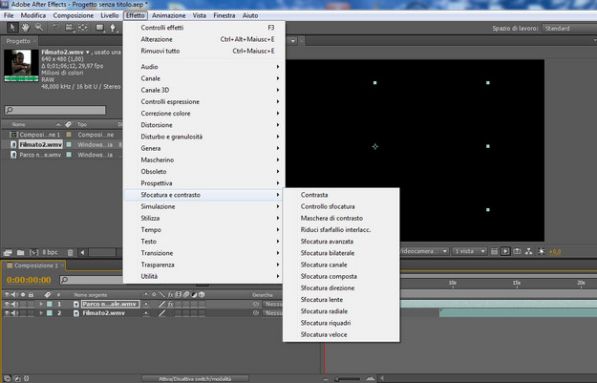Toggle shy switch on Filmato2.wmv layer
Screen dimensions: 597x383
pos(146,313)
